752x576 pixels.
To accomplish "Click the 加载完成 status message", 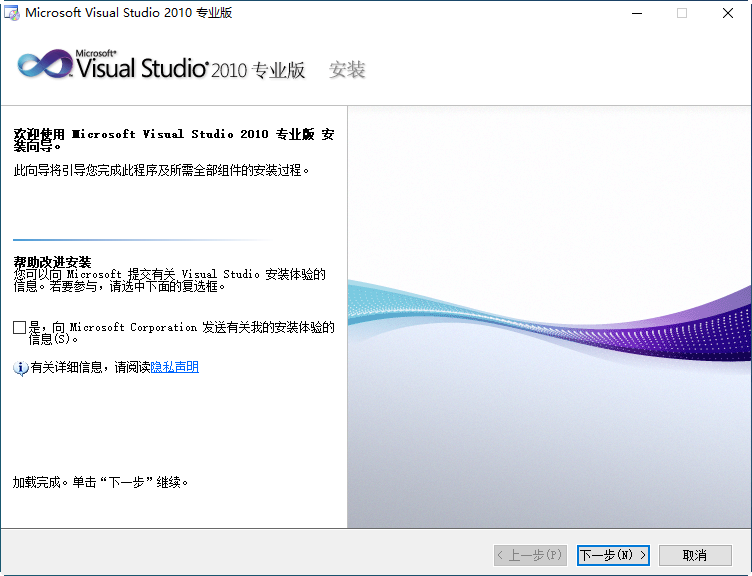I will (x=101, y=482).
